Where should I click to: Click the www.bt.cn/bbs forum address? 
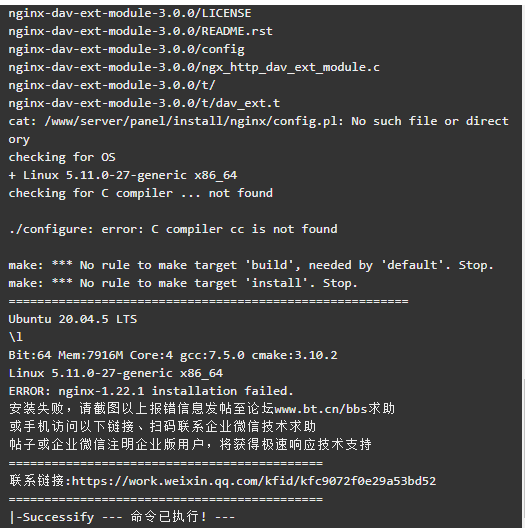coord(321,409)
